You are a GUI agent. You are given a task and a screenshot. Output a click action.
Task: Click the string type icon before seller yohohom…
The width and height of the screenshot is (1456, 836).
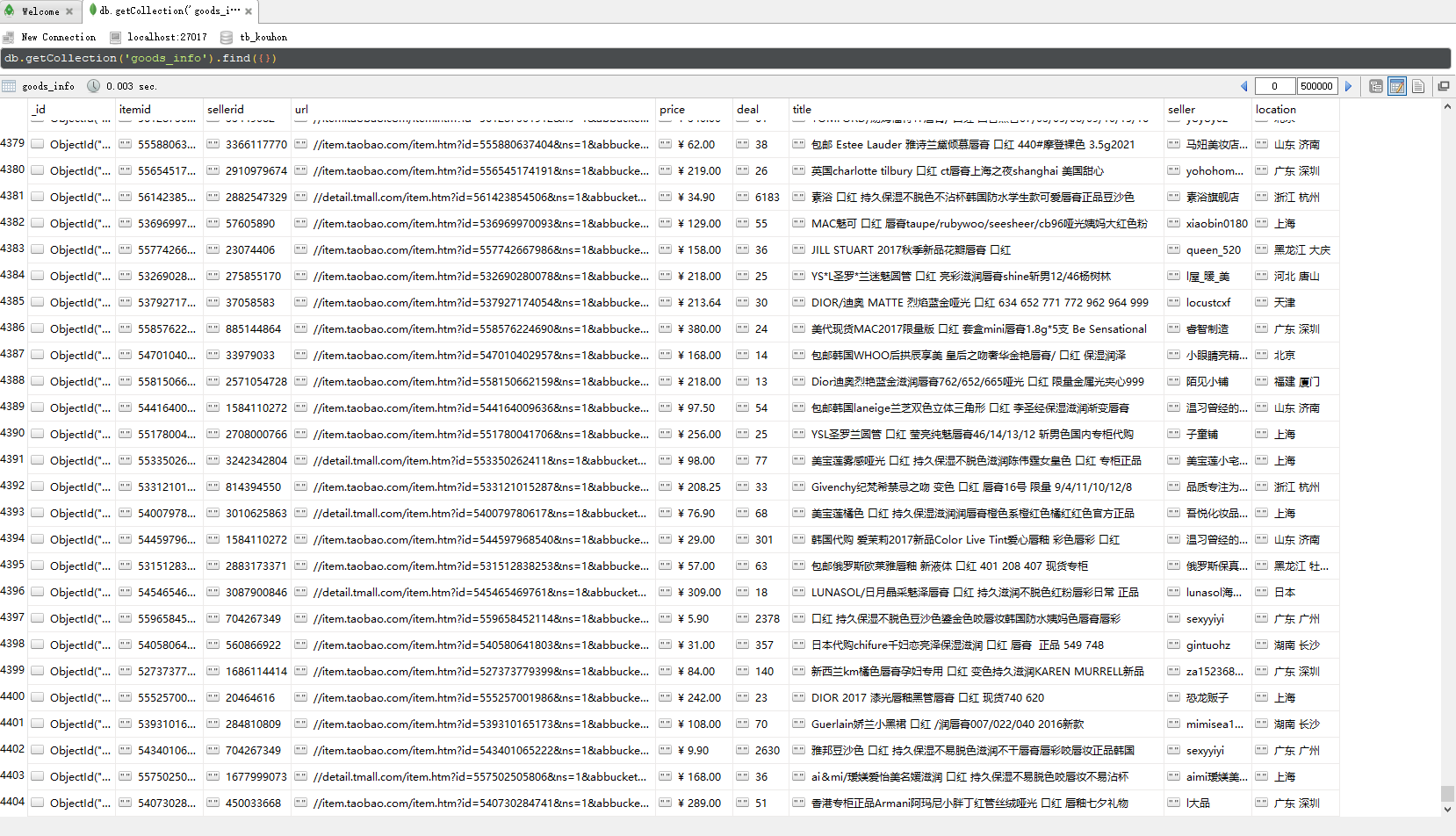pos(1174,170)
